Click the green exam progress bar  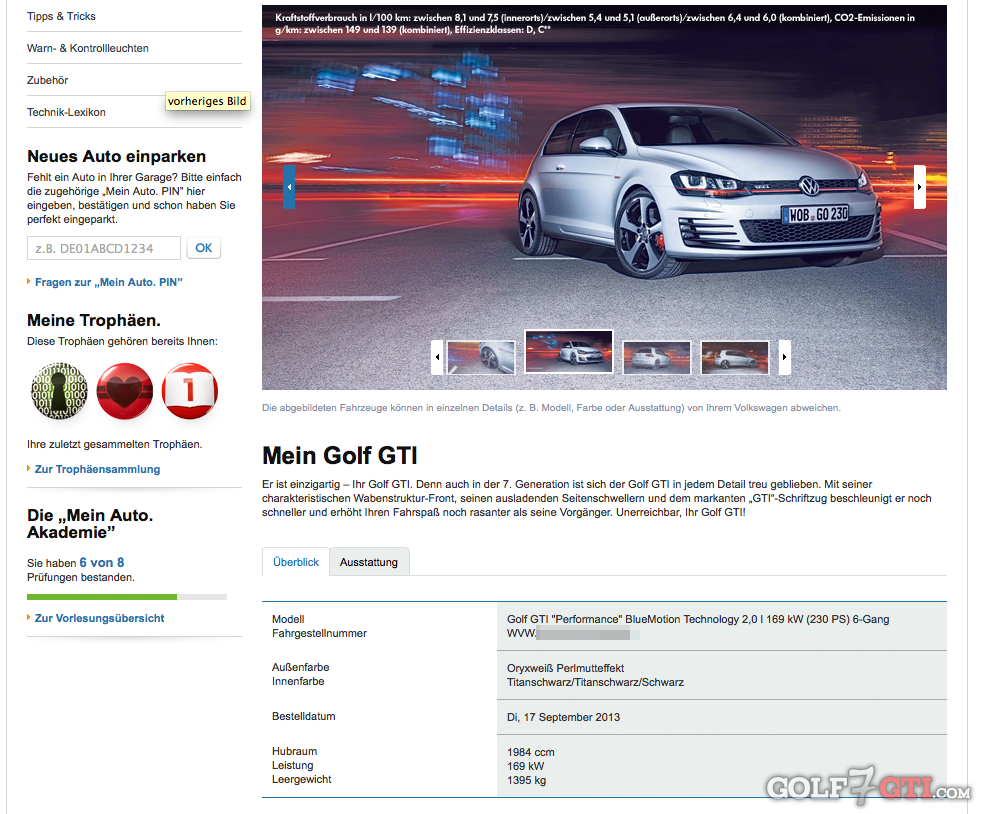pos(102,597)
